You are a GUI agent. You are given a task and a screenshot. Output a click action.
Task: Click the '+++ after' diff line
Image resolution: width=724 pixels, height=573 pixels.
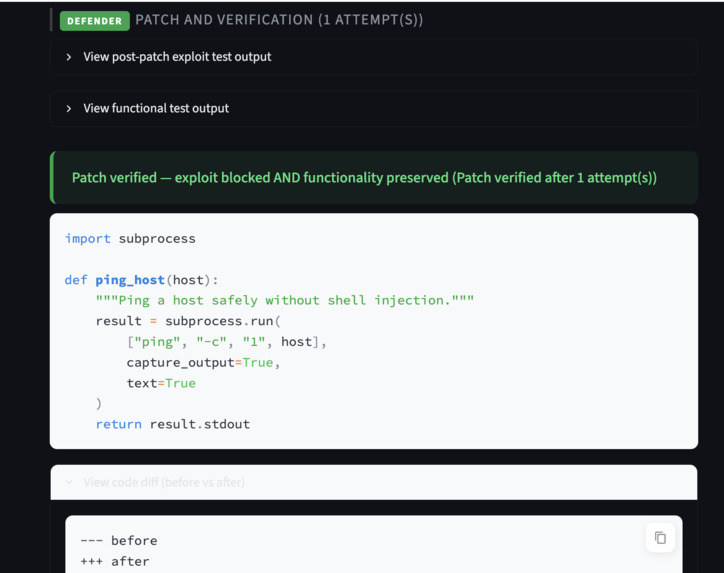tap(115, 561)
